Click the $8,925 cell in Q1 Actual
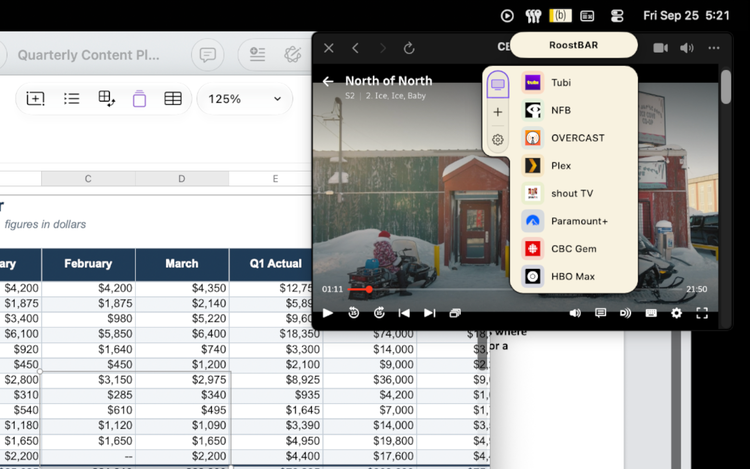The height and width of the screenshot is (469, 750). tap(276, 380)
